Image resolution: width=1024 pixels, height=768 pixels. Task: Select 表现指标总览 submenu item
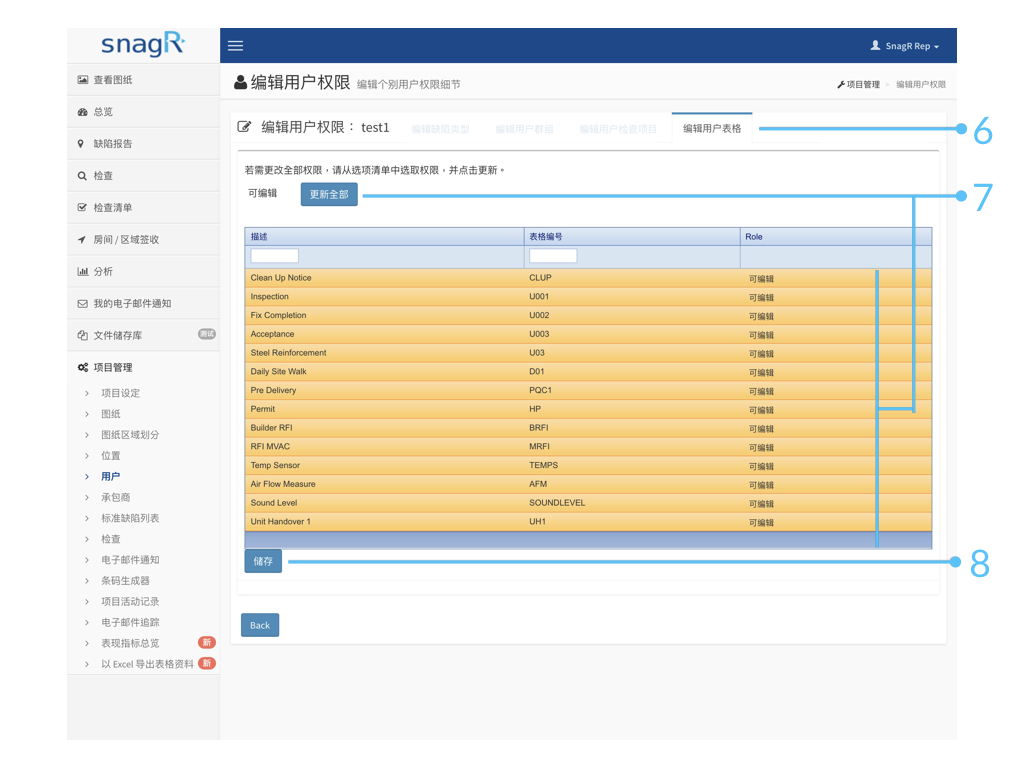pos(130,644)
